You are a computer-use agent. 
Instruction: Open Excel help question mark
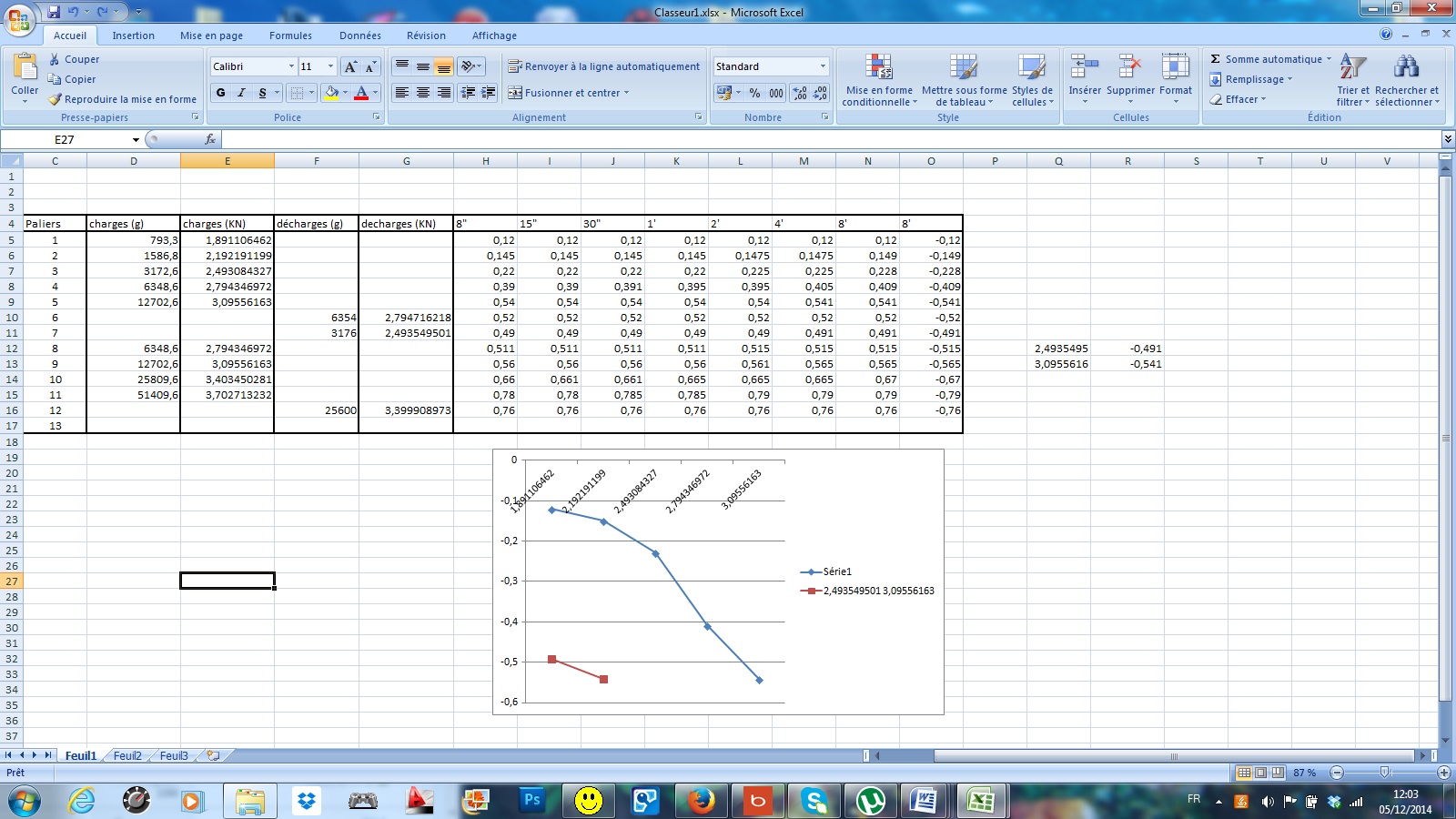pyautogui.click(x=1386, y=34)
